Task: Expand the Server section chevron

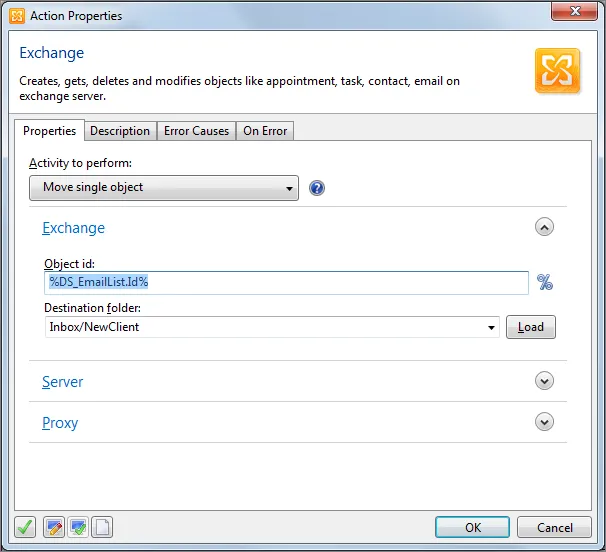Action: 544,381
